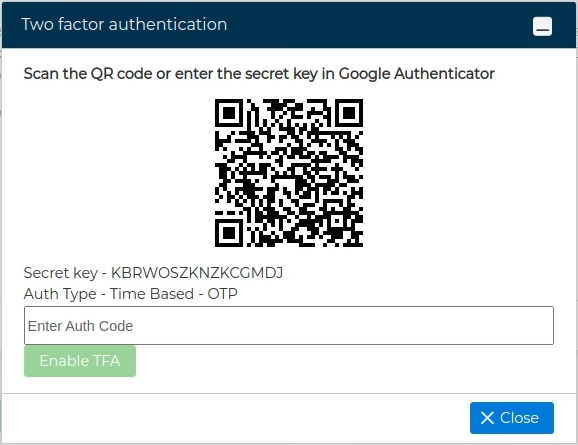
Task: Click the "OTP" text
Action: [x=222, y=294]
